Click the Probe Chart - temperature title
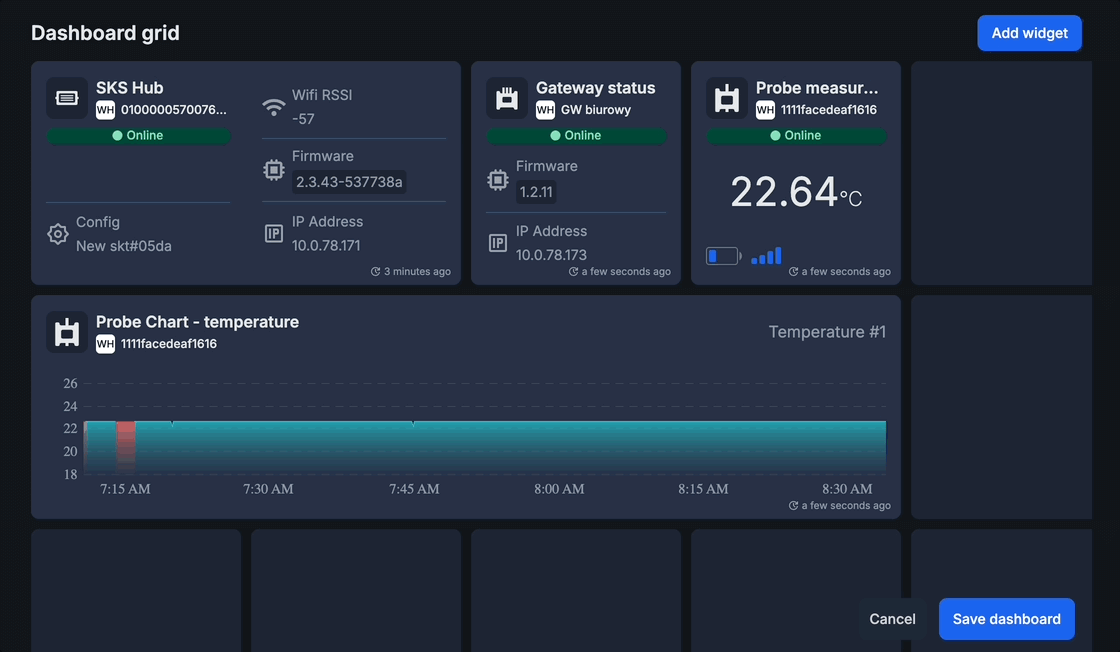This screenshot has height=652, width=1120. coord(197,322)
